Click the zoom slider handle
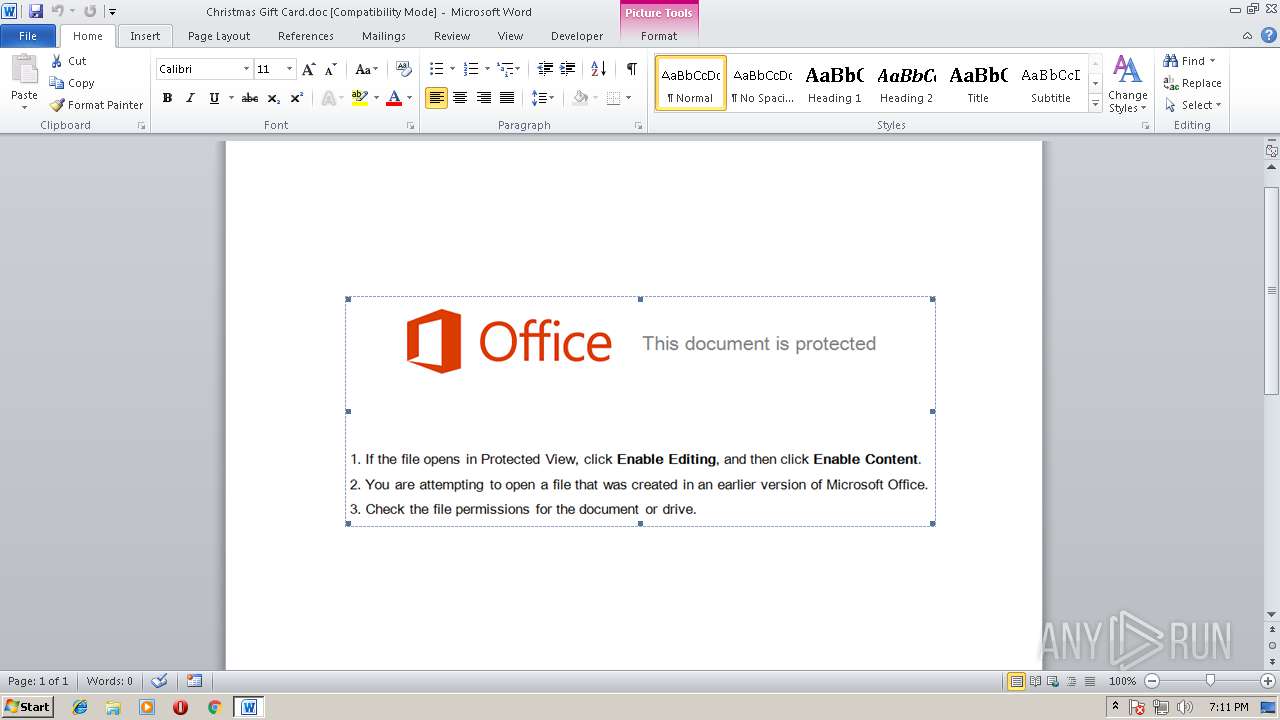 pos(1210,681)
